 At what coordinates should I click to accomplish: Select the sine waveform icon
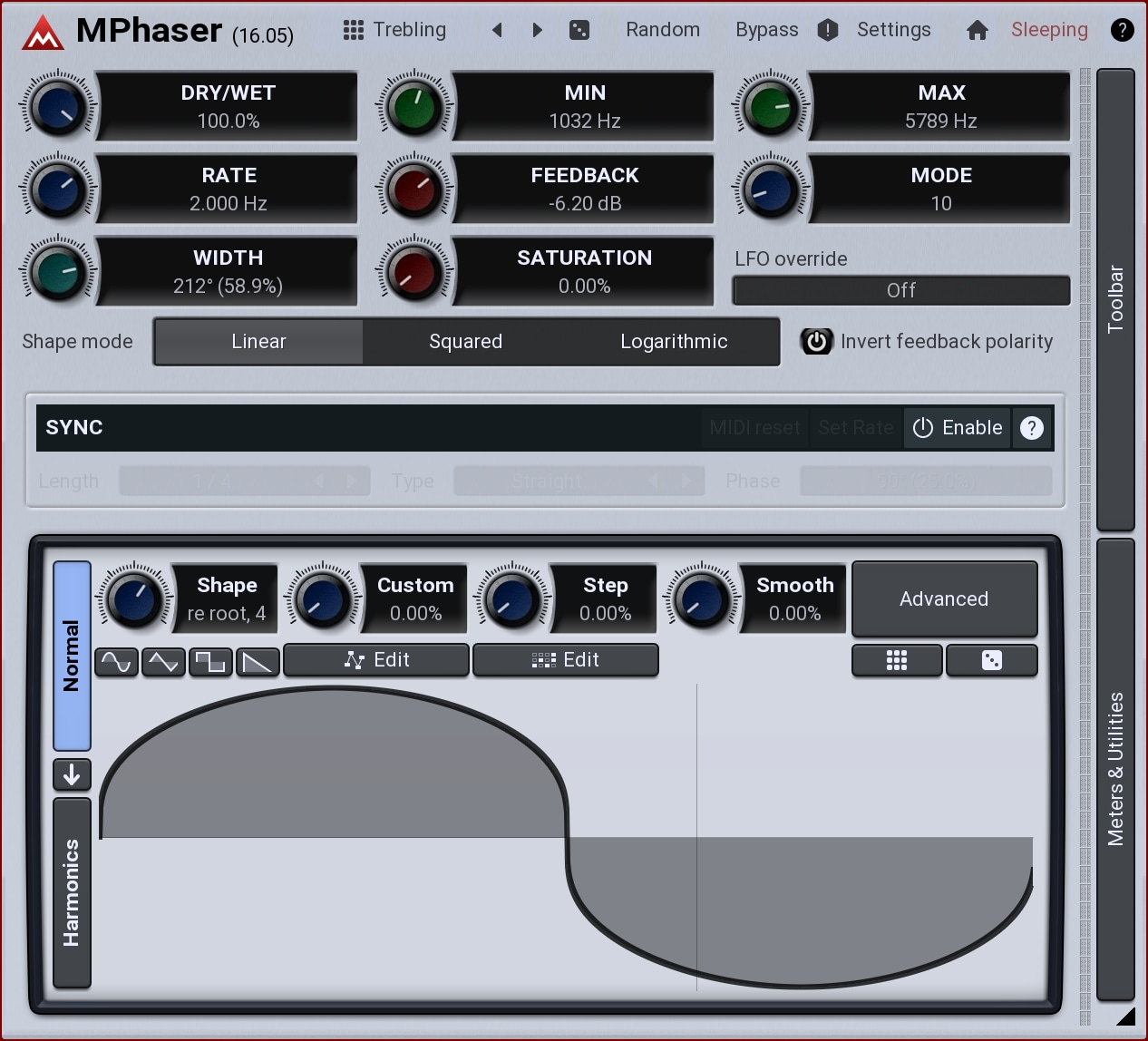117,662
